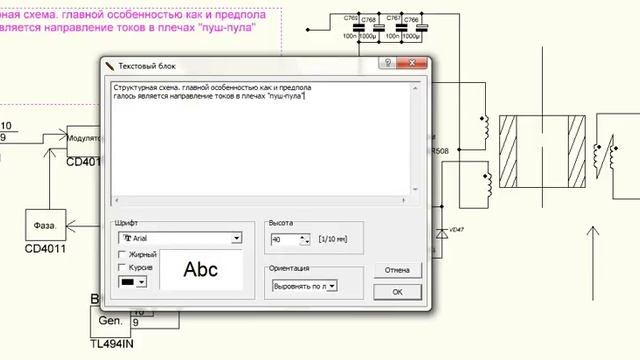Enable the Курсив italic checkbox
The height and width of the screenshot is (360, 640).
pos(121,267)
